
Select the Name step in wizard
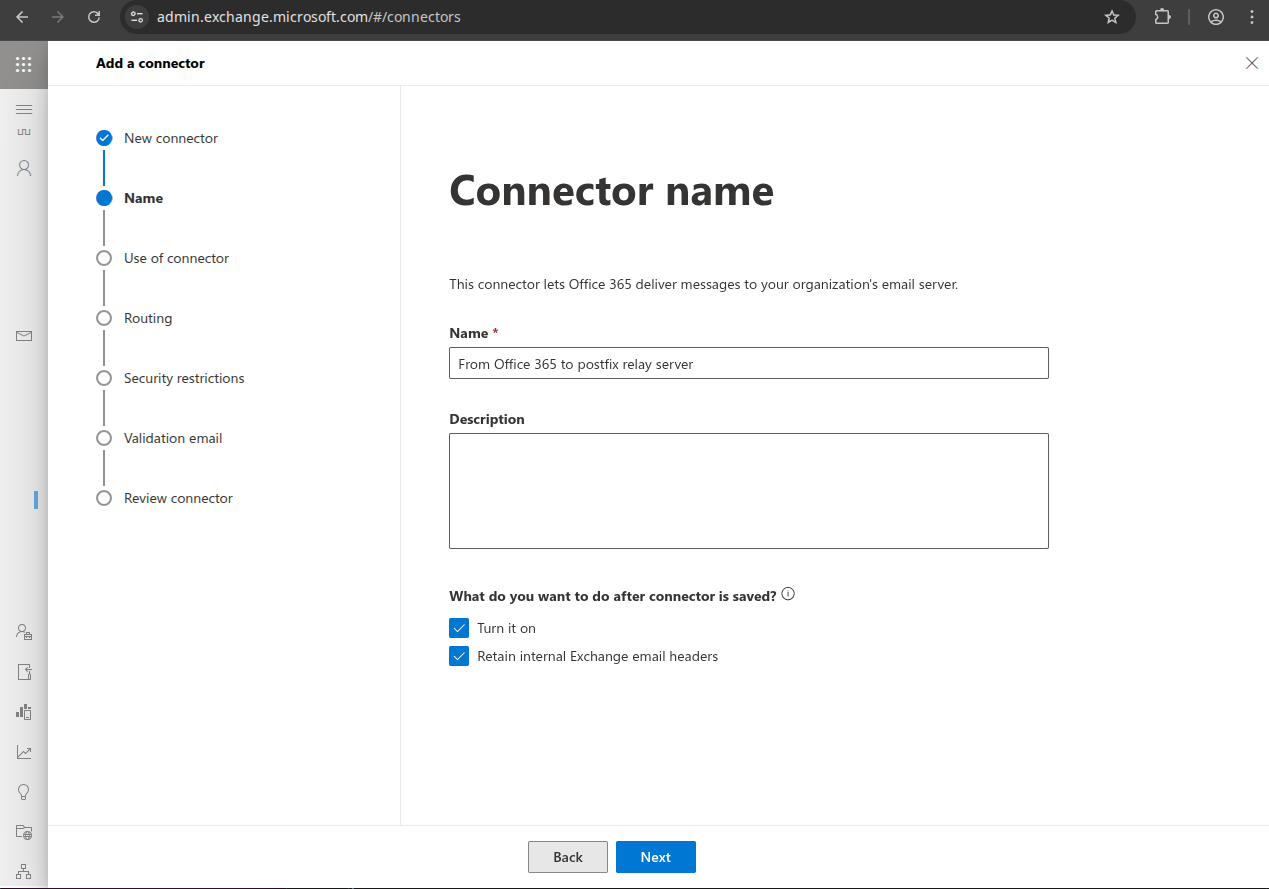(130, 198)
